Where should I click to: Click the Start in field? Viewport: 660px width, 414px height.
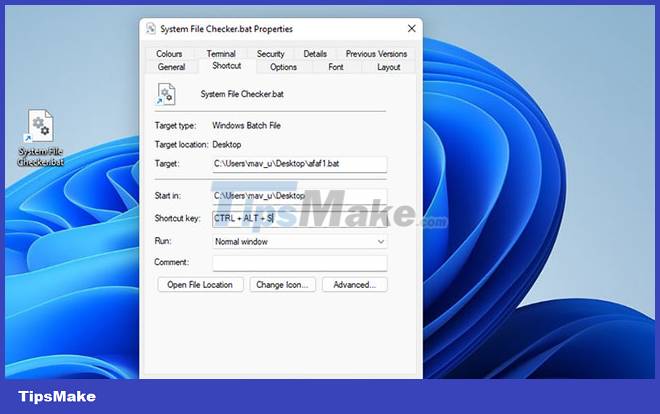point(300,196)
